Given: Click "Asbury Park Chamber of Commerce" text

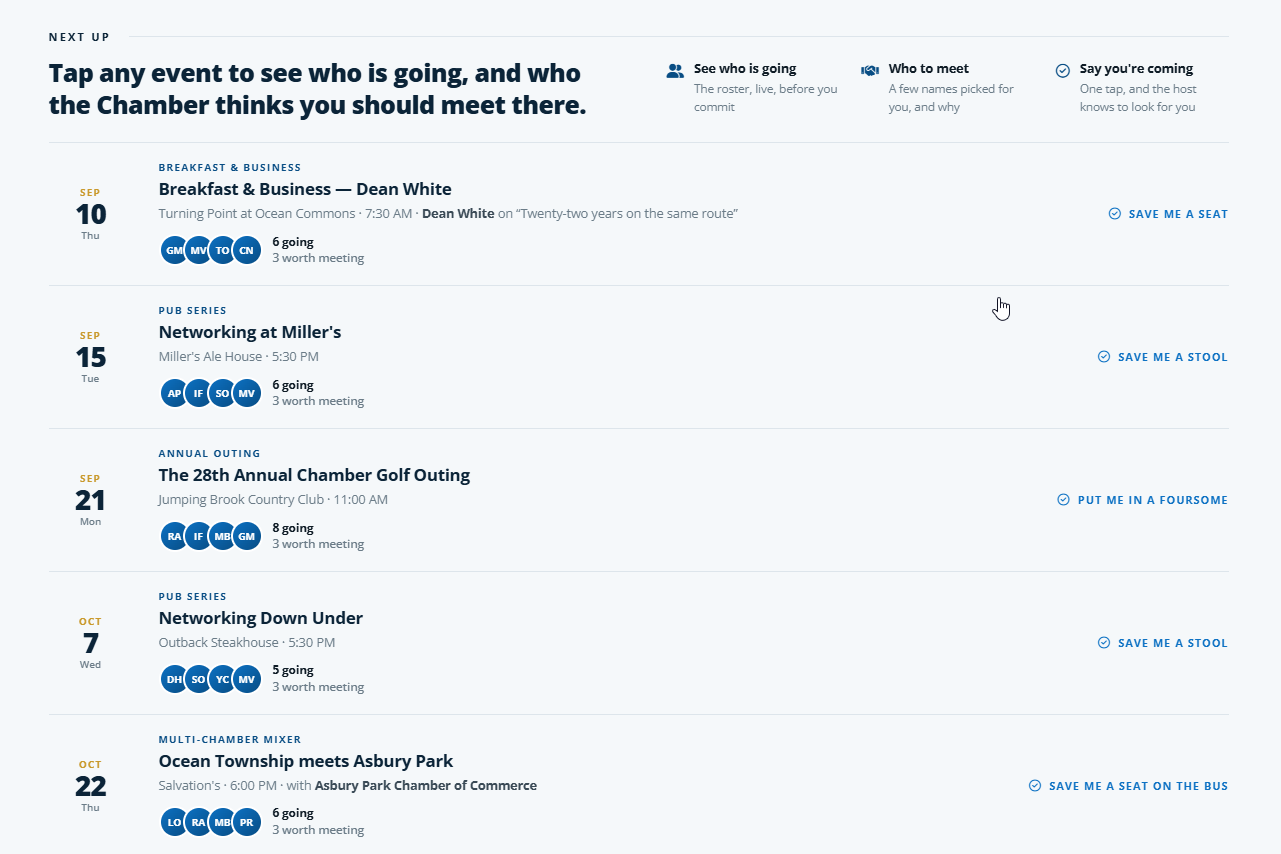Looking at the screenshot, I should click(x=426, y=786).
